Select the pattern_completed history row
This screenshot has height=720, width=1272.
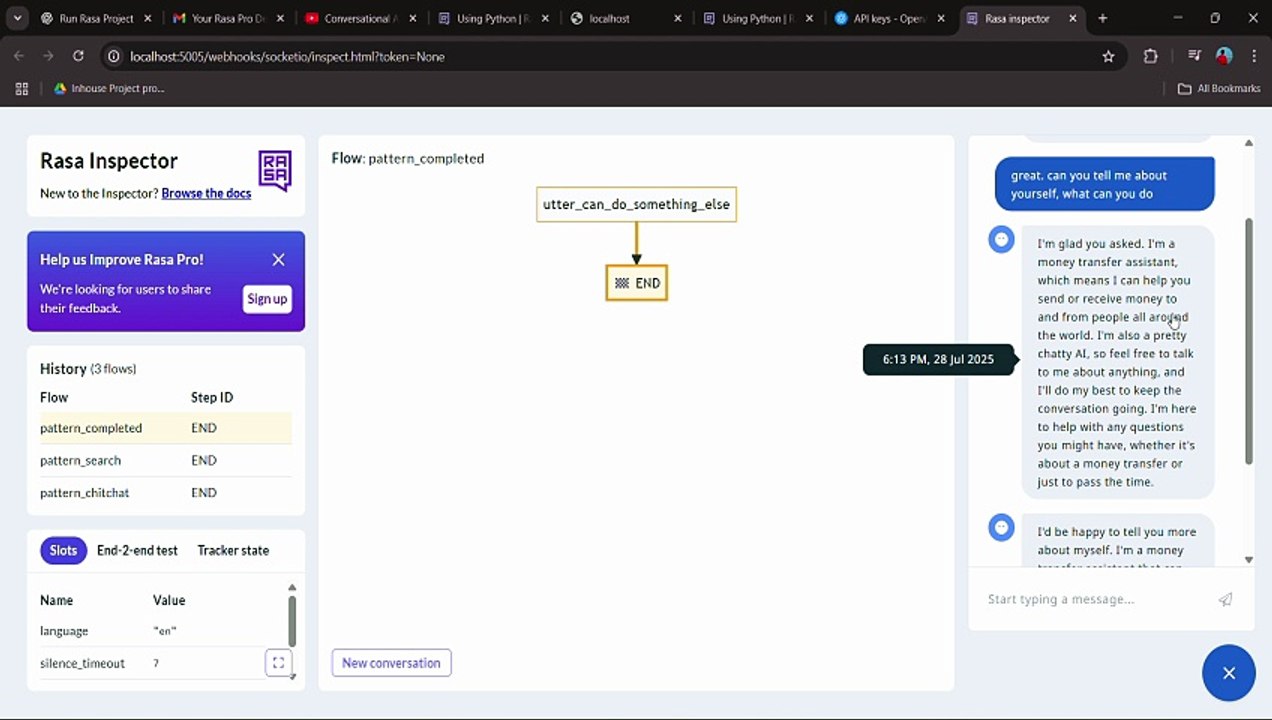(x=166, y=428)
